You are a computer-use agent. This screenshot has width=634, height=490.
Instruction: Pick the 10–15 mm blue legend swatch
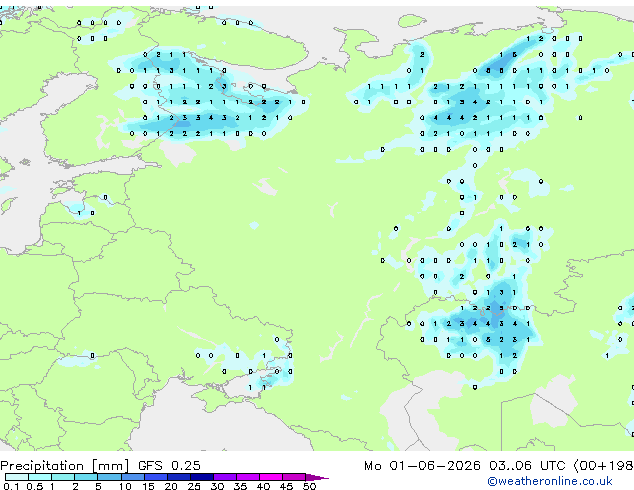pyautogui.click(x=133, y=477)
